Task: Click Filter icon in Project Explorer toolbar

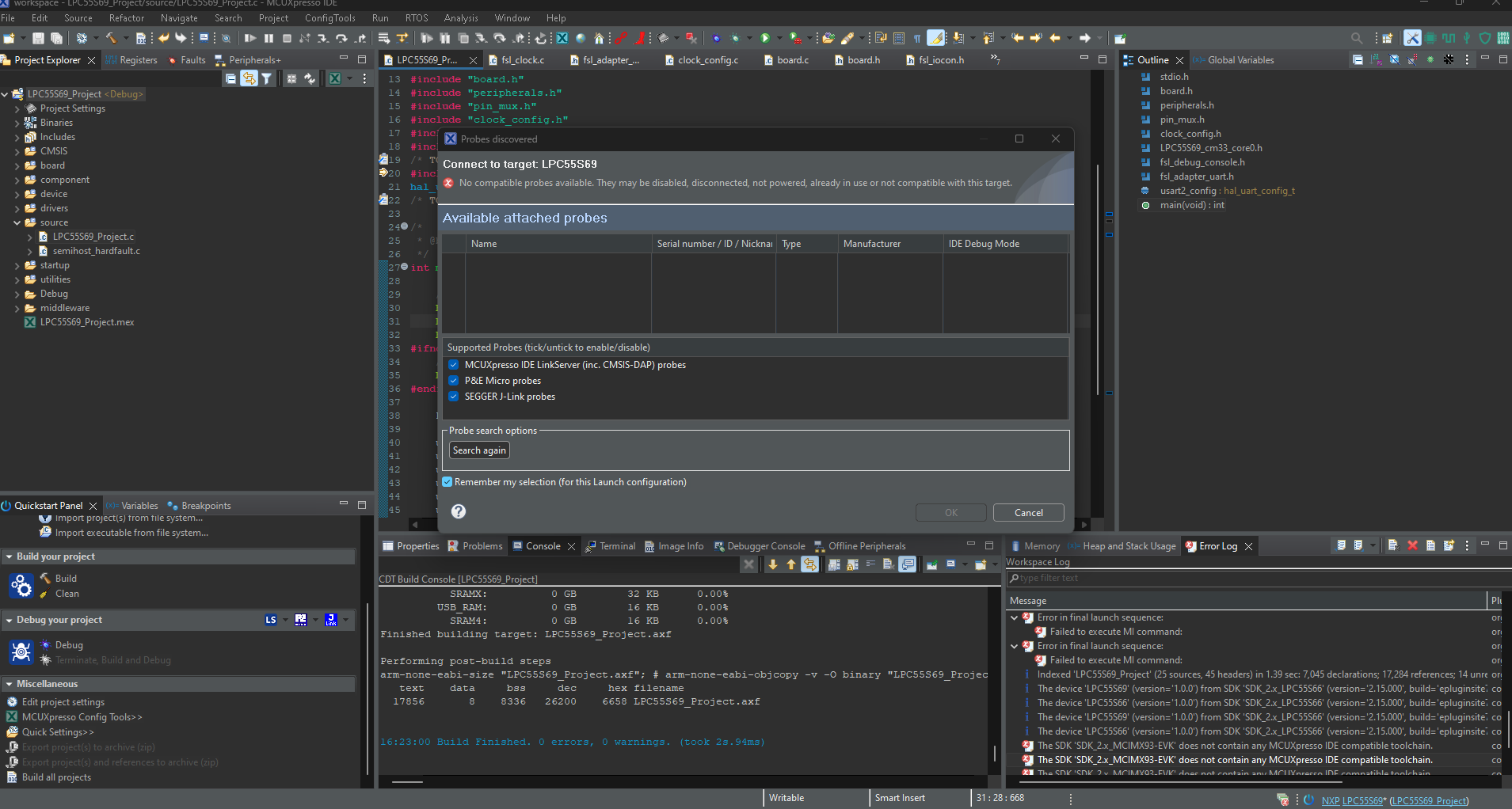Action: 267,78
